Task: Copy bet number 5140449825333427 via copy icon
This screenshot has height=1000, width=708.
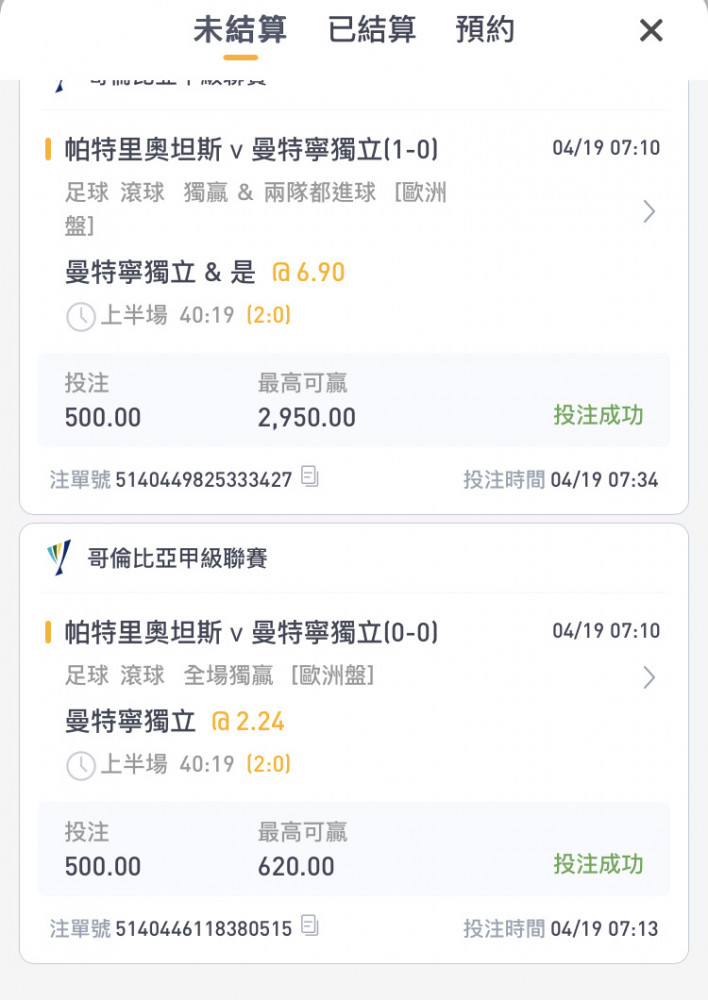Action: (309, 476)
